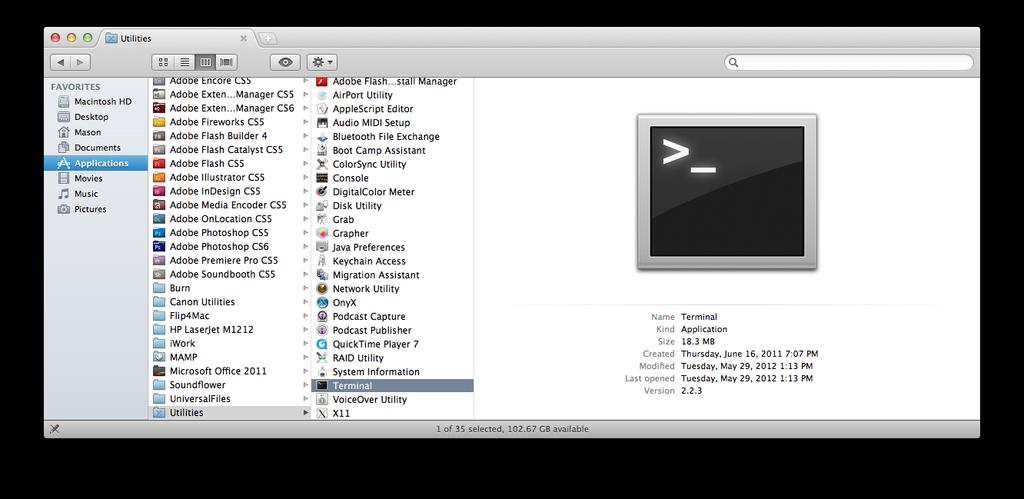The image size is (1024, 499).
Task: Click the search field
Action: (x=849, y=62)
